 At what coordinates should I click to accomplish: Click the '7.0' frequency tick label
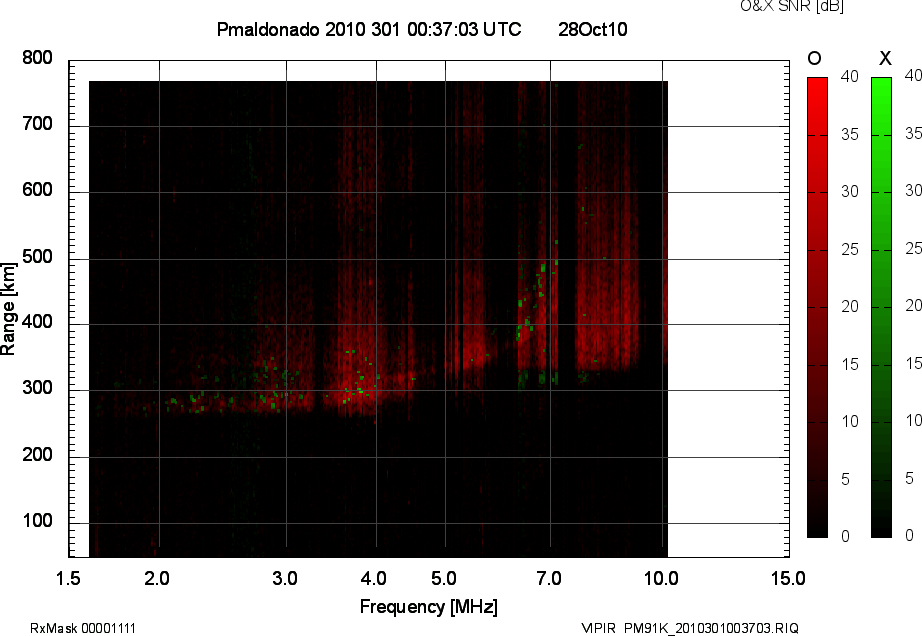[549, 578]
